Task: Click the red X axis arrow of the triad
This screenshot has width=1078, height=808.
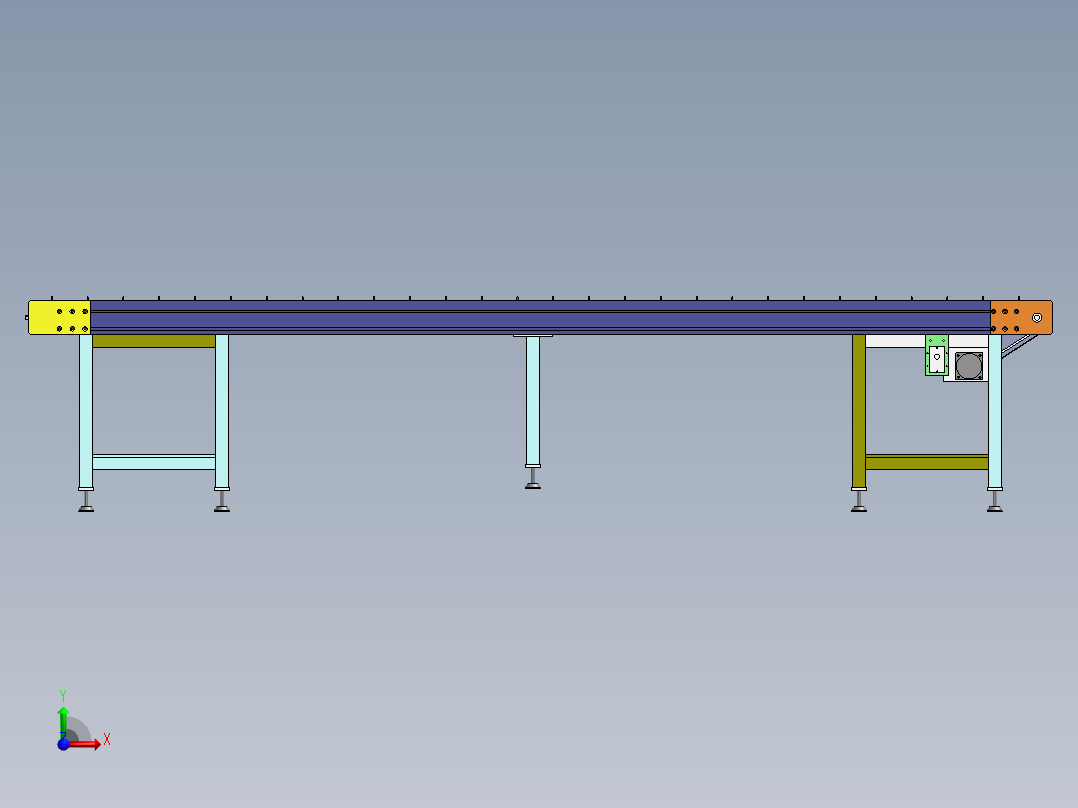Action: coord(85,744)
